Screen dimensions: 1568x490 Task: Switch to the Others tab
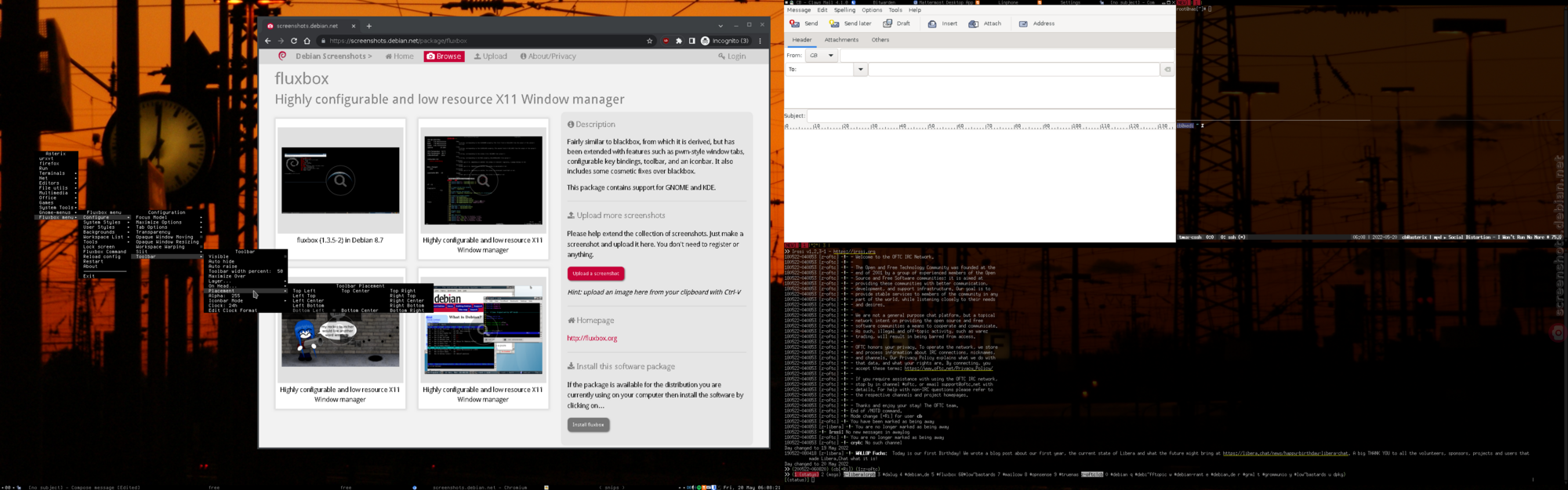click(x=880, y=40)
